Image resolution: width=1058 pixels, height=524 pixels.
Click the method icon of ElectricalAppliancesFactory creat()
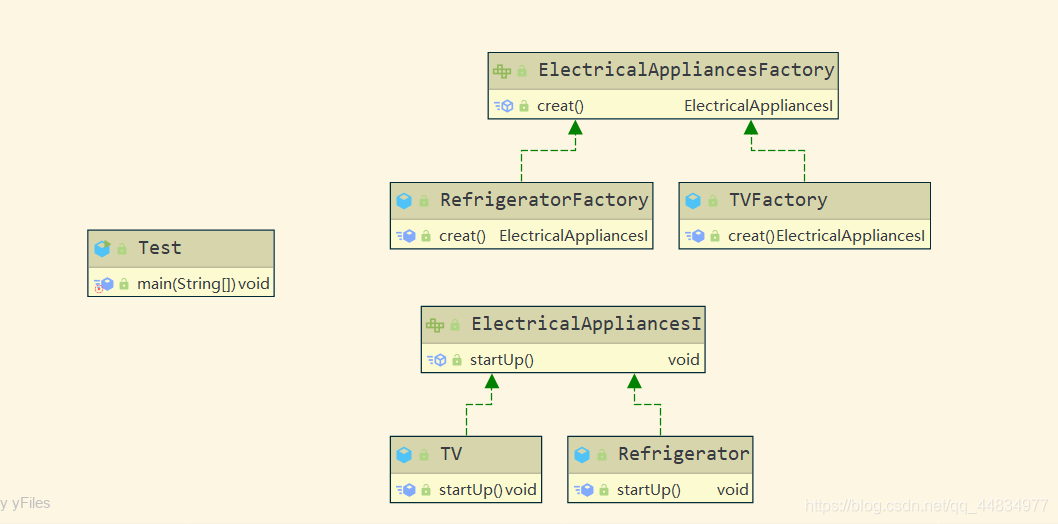coord(504,106)
